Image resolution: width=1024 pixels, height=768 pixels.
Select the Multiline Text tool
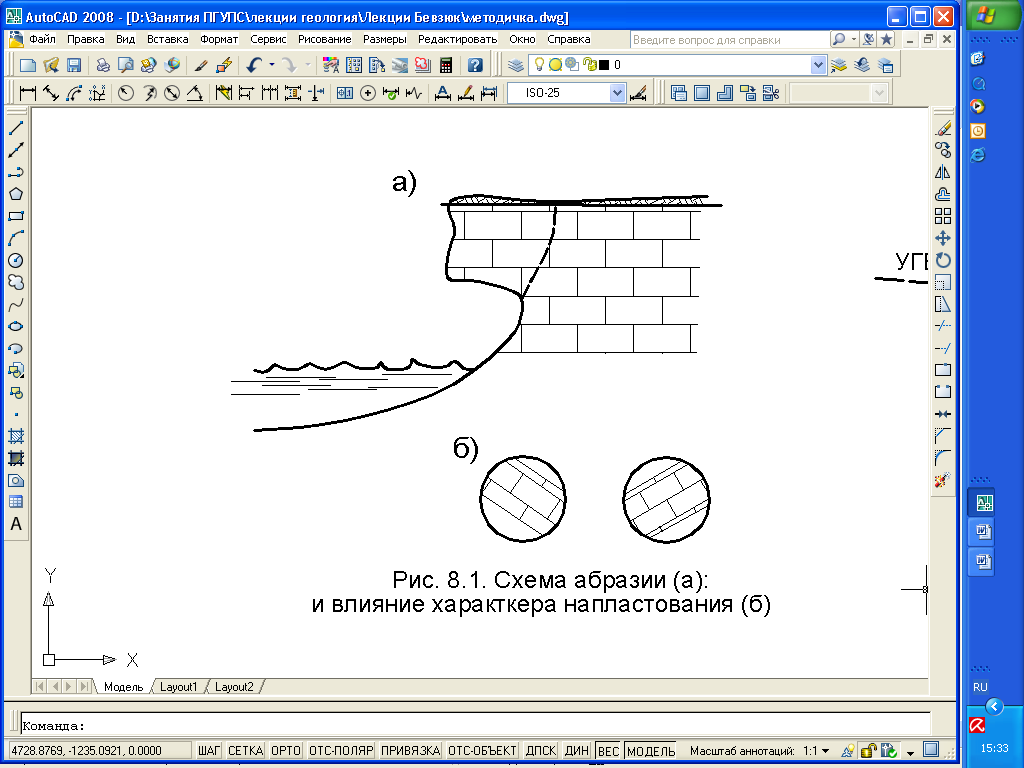point(16,524)
